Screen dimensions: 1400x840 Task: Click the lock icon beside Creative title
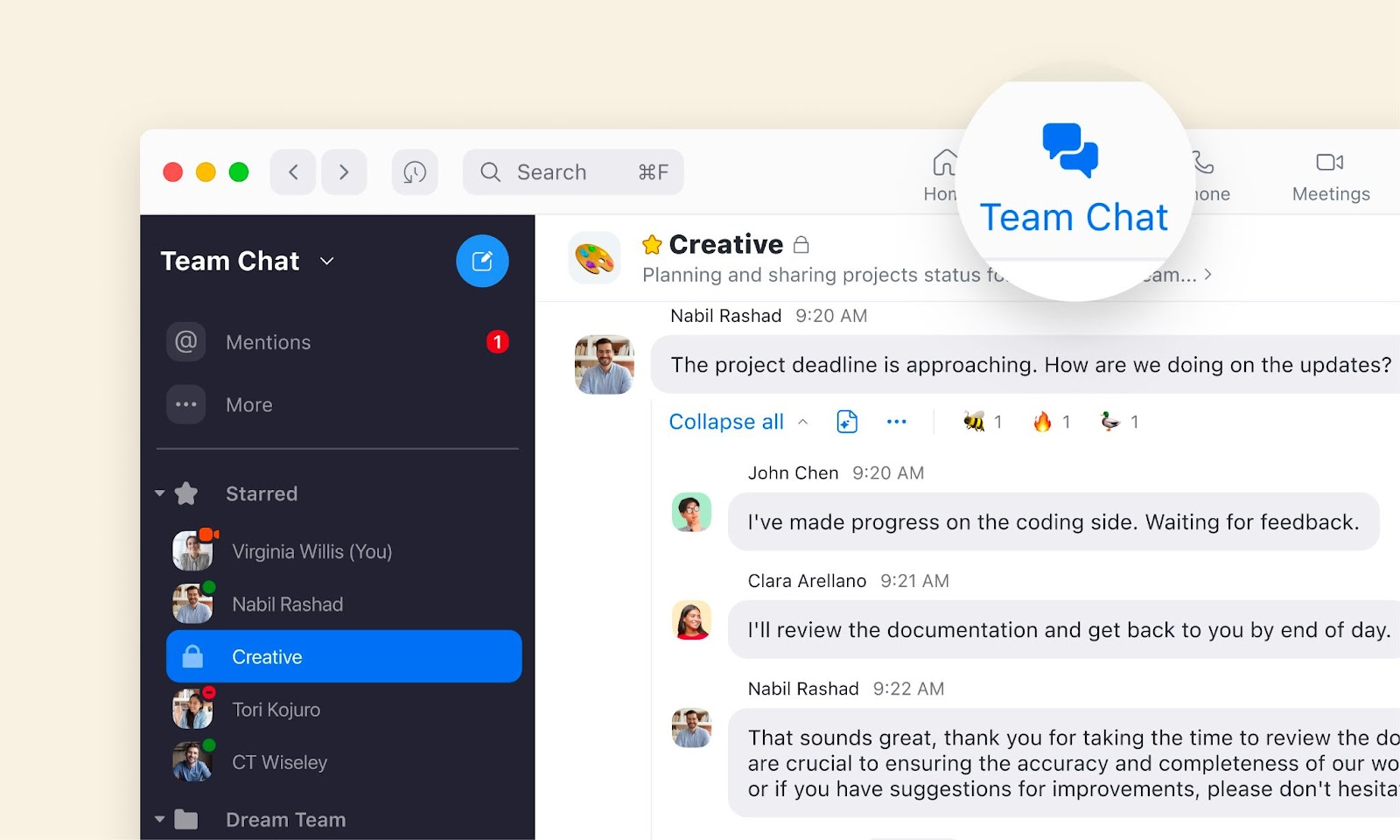point(801,244)
